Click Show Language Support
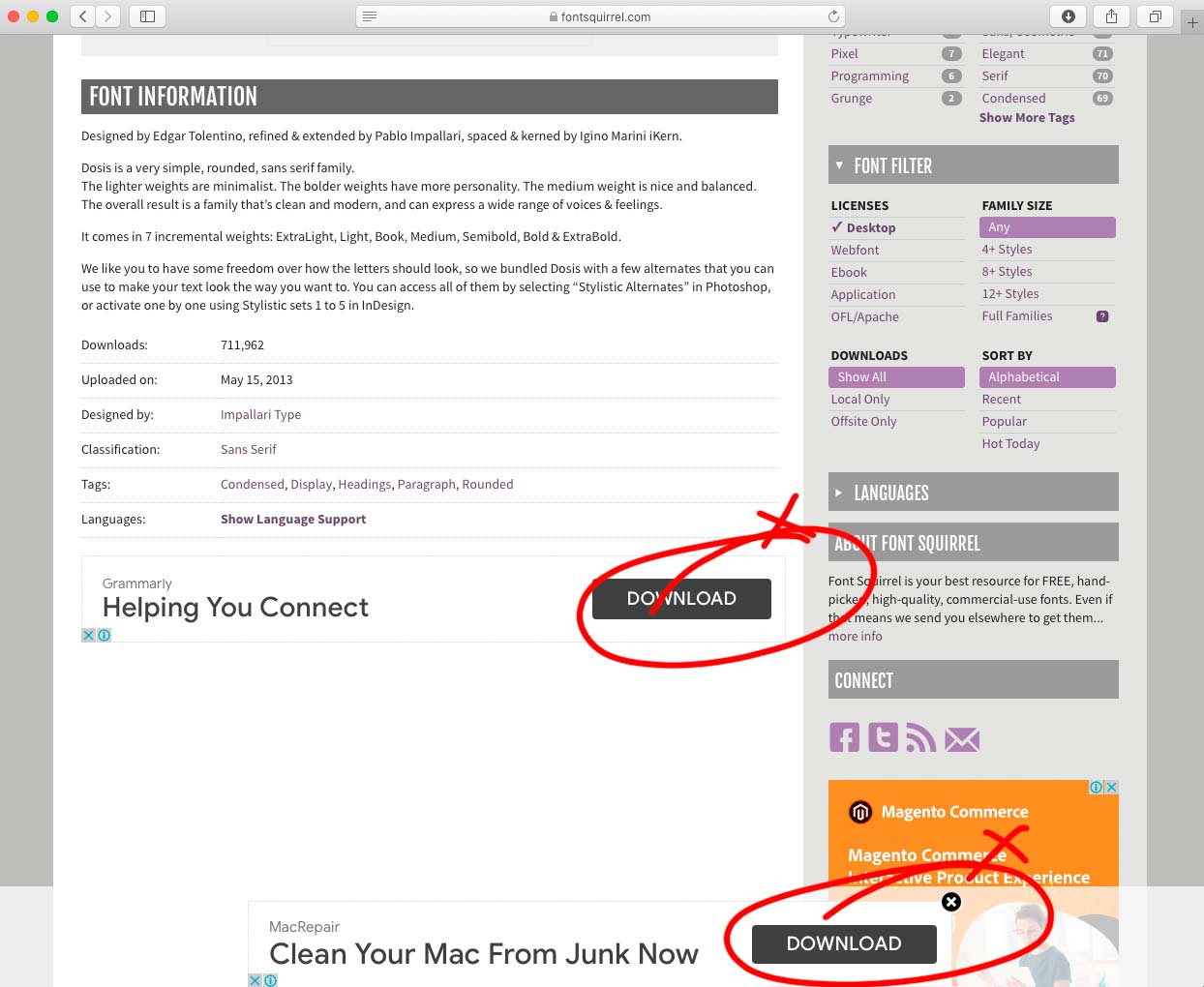1204x987 pixels. 293,519
